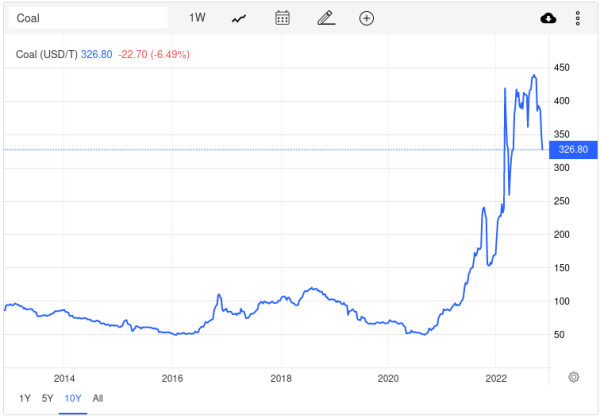
Task: Open chart settings gear icon
Action: coord(574,377)
